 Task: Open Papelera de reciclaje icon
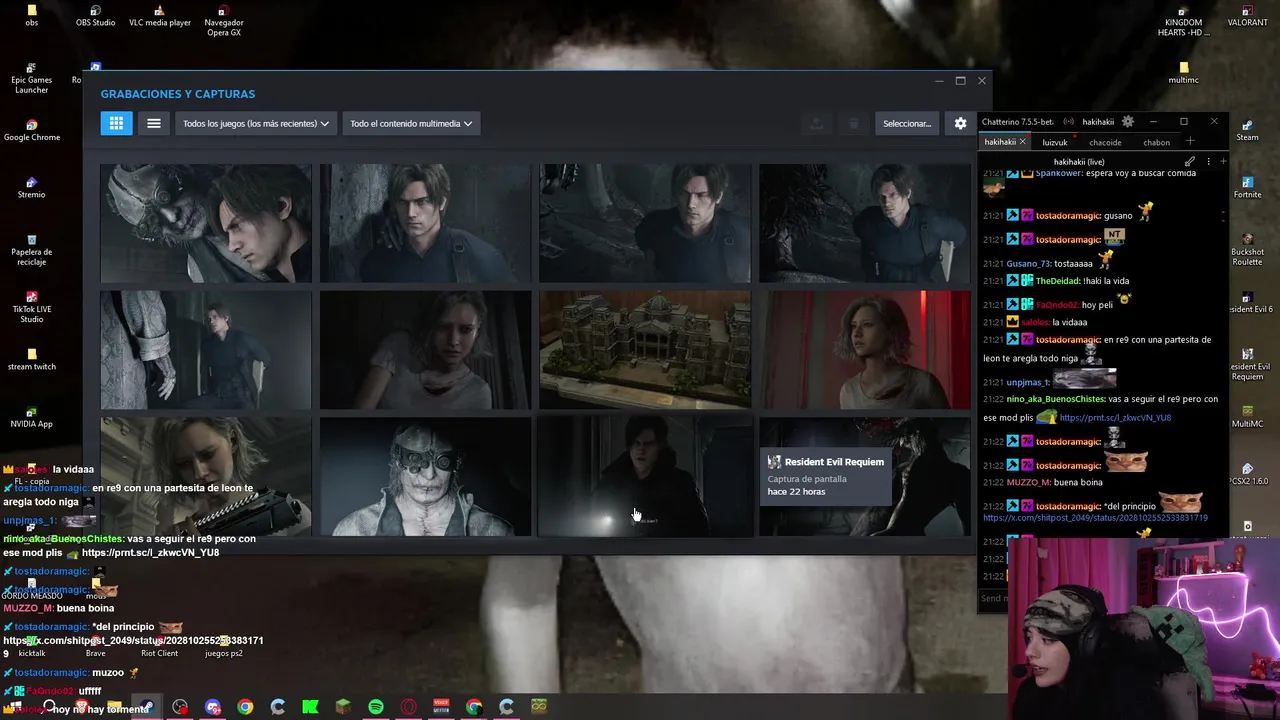coord(32,250)
